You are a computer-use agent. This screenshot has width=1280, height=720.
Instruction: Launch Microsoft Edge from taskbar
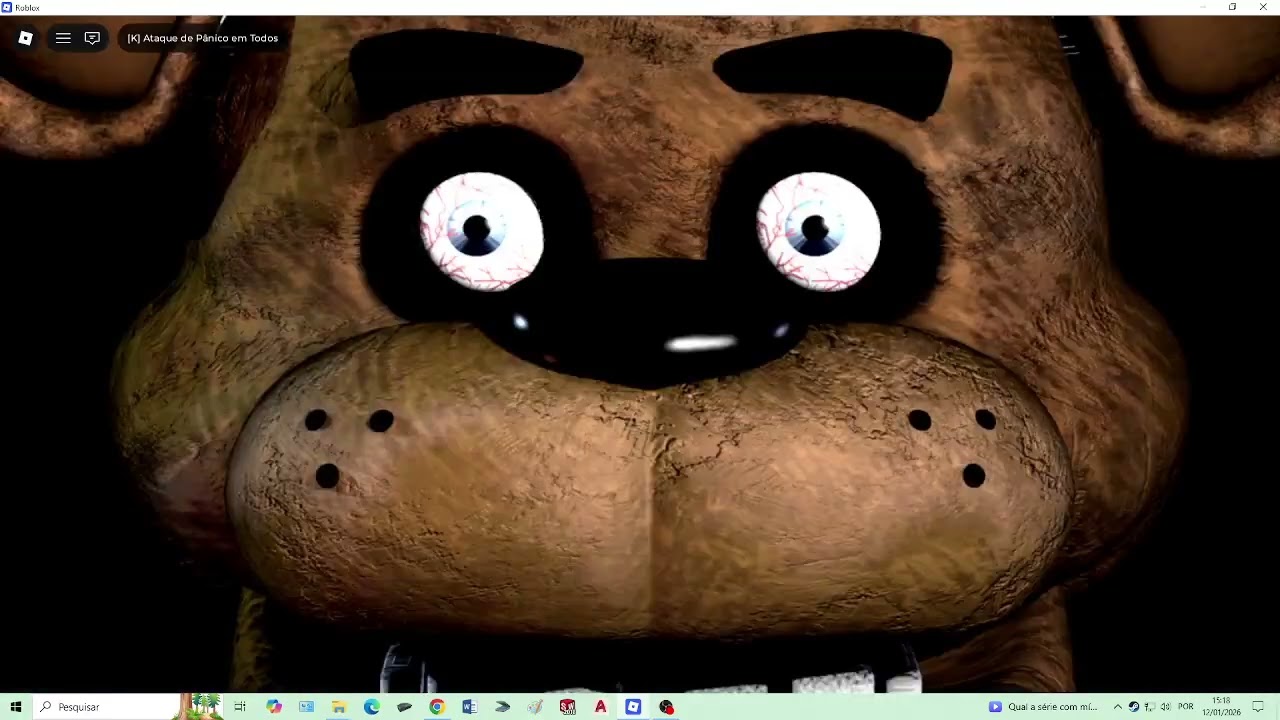click(371, 707)
